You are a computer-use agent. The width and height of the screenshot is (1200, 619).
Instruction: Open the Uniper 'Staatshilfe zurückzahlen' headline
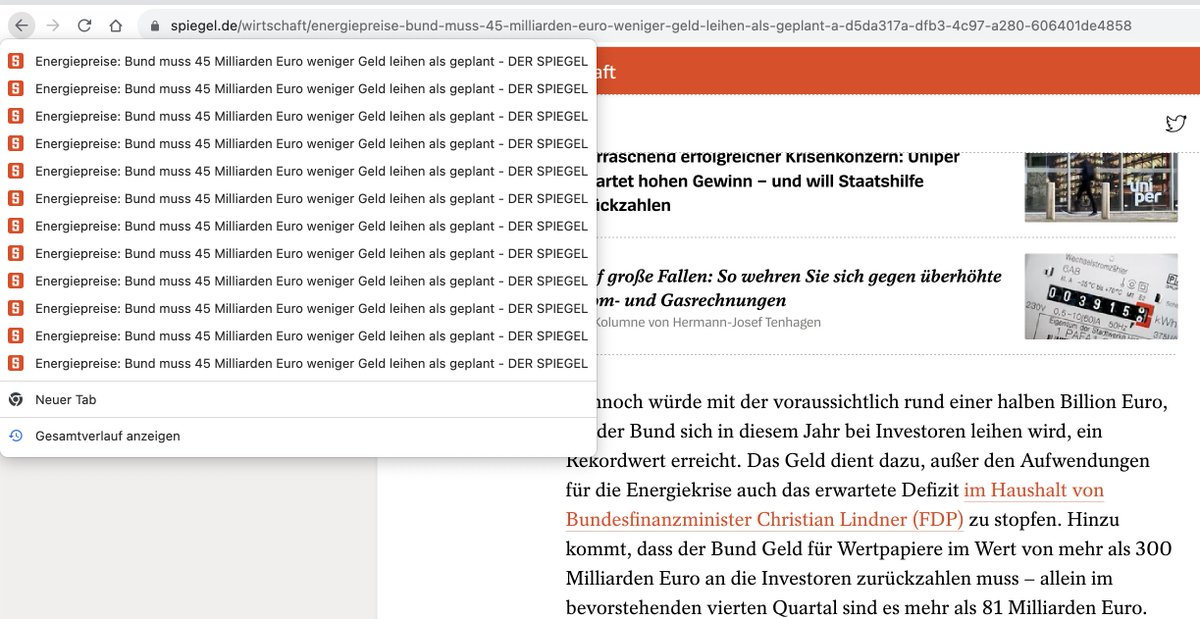(x=780, y=181)
